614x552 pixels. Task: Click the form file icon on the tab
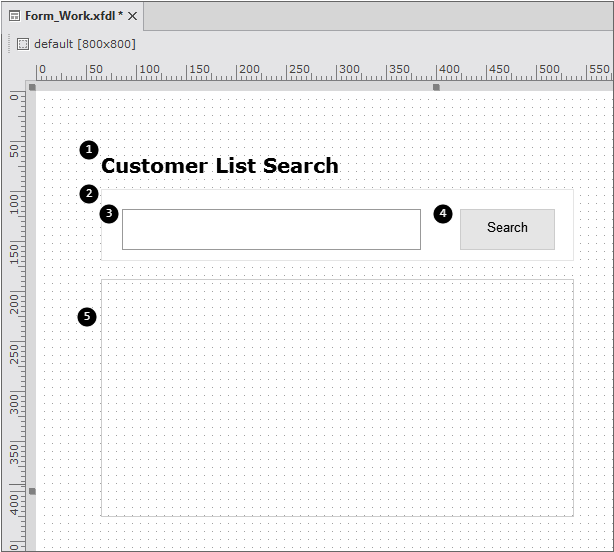[x=14, y=16]
